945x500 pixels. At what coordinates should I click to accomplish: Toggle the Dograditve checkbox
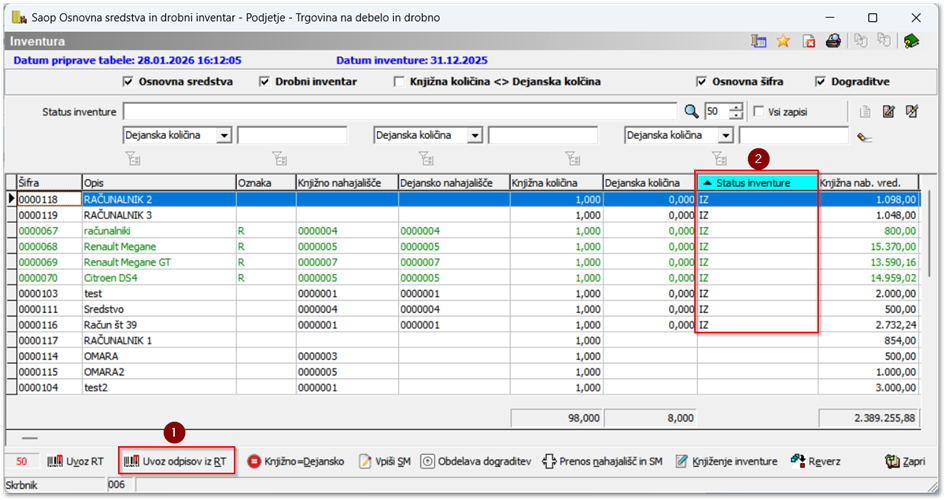[820, 81]
